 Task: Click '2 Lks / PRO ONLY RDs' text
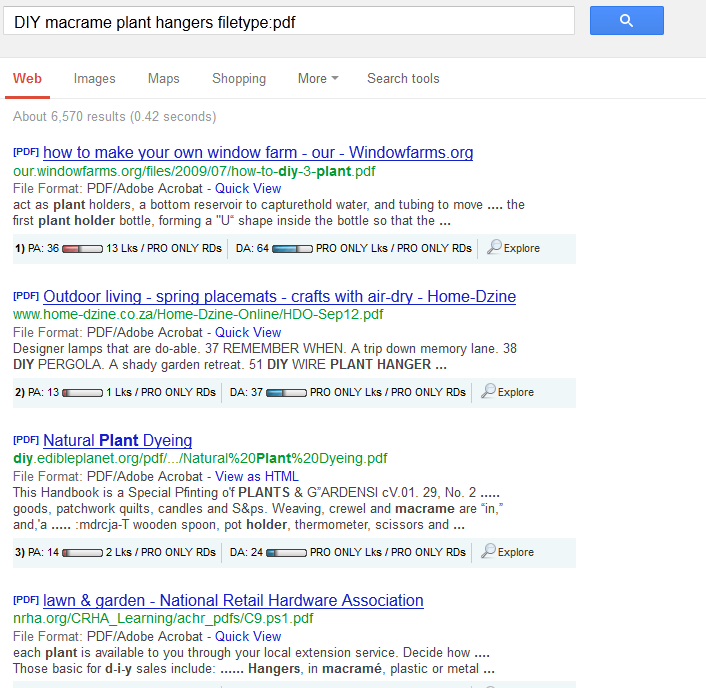tap(161, 552)
